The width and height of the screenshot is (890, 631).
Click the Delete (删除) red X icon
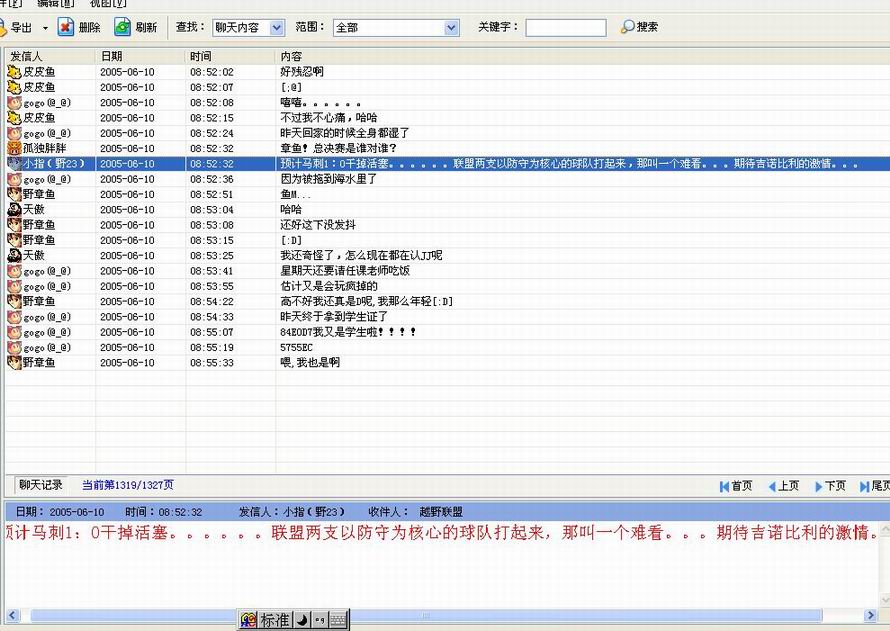coord(66,27)
